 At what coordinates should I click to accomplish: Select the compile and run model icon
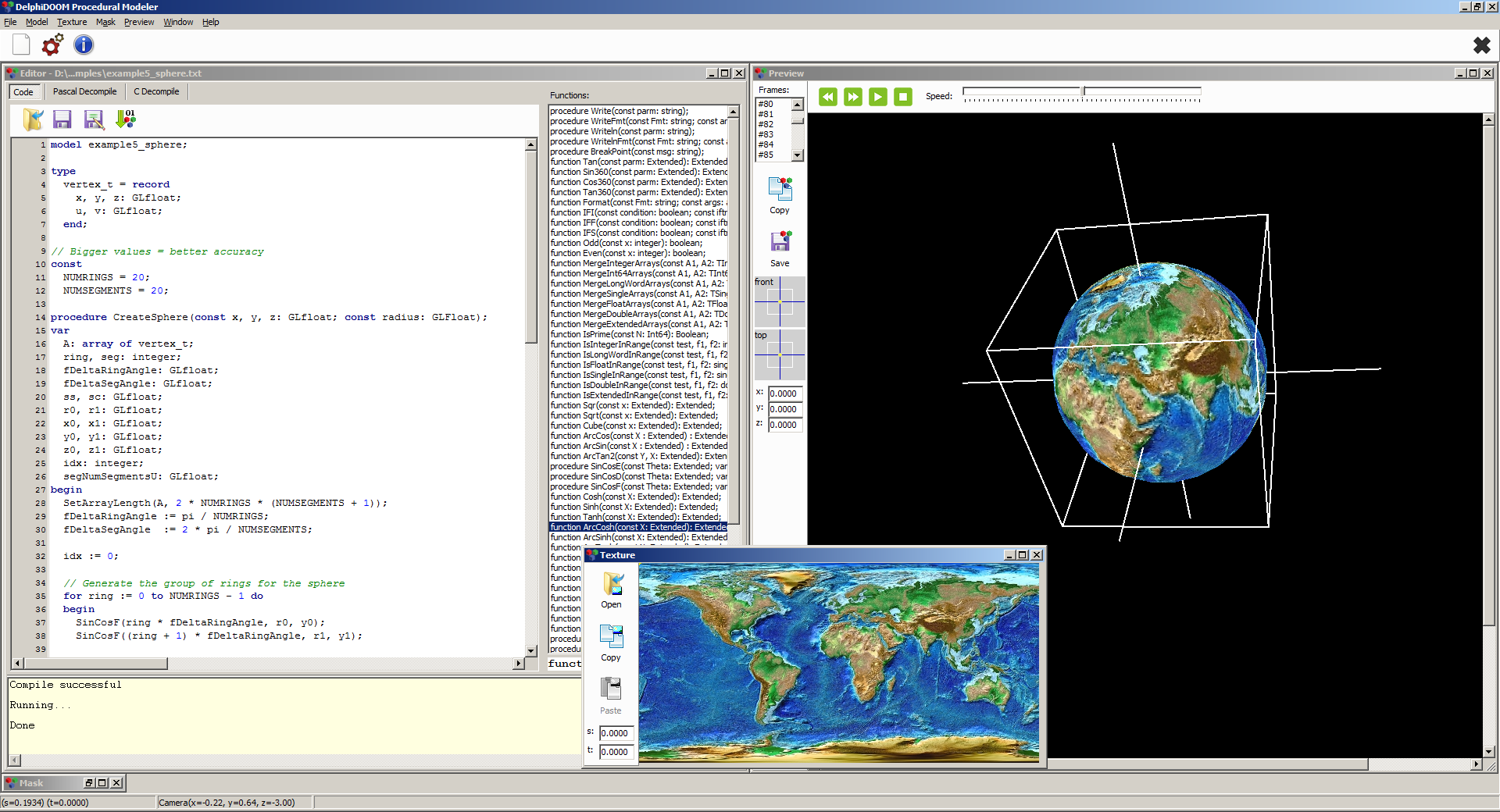(125, 119)
